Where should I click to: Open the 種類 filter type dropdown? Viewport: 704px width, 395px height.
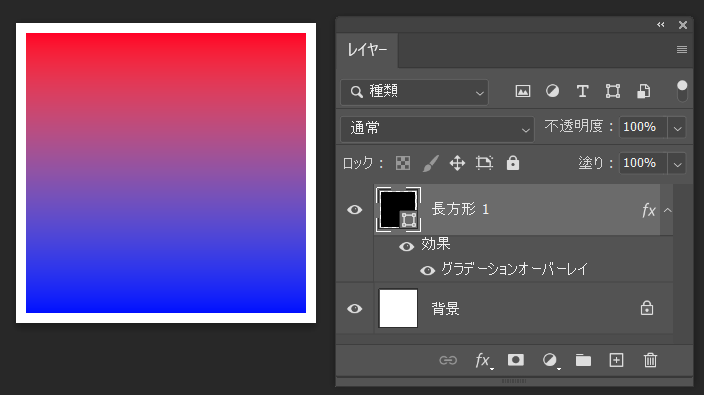tap(414, 92)
